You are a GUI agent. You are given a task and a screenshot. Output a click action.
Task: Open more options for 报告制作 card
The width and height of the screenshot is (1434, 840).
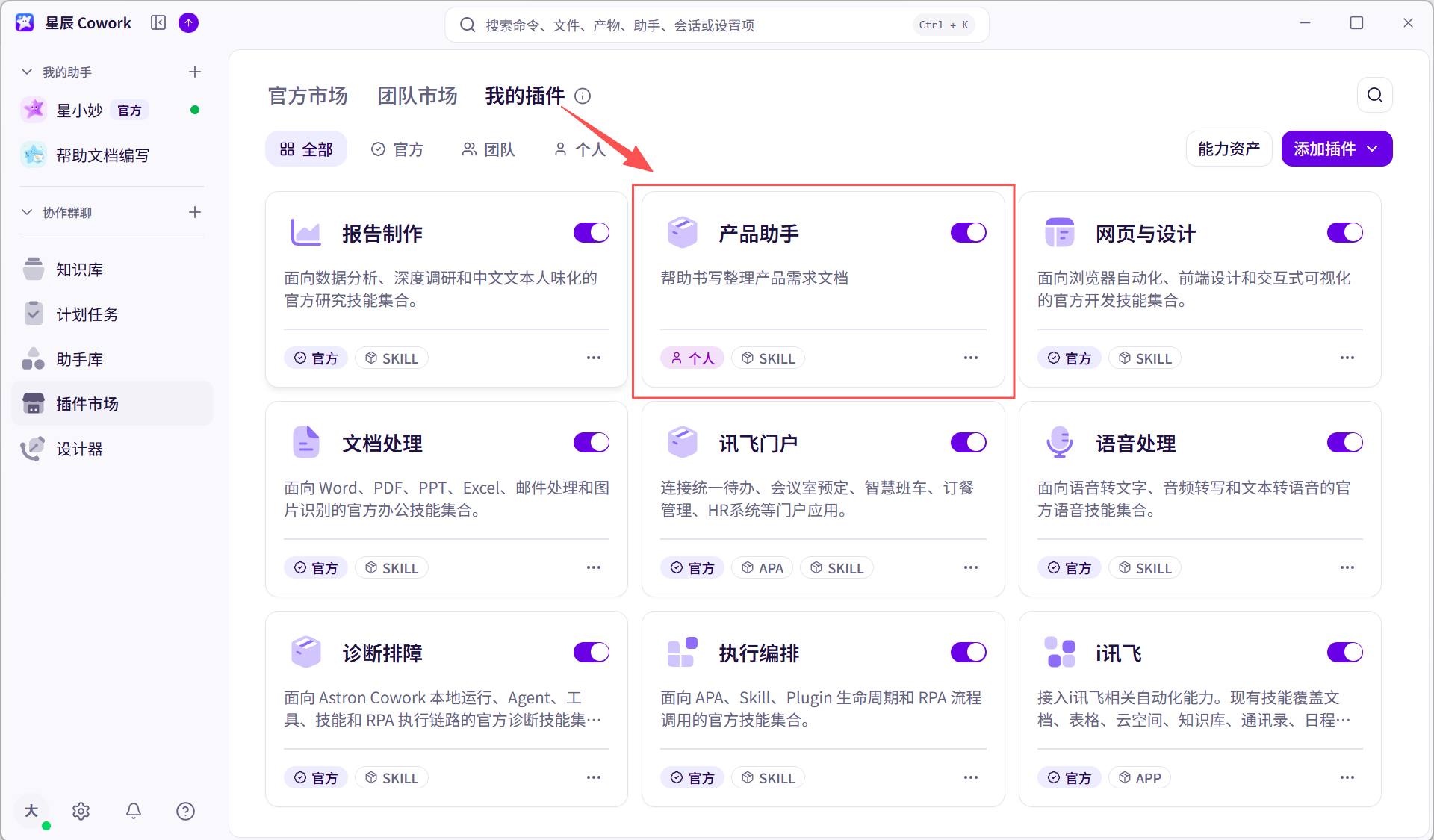[x=594, y=358]
